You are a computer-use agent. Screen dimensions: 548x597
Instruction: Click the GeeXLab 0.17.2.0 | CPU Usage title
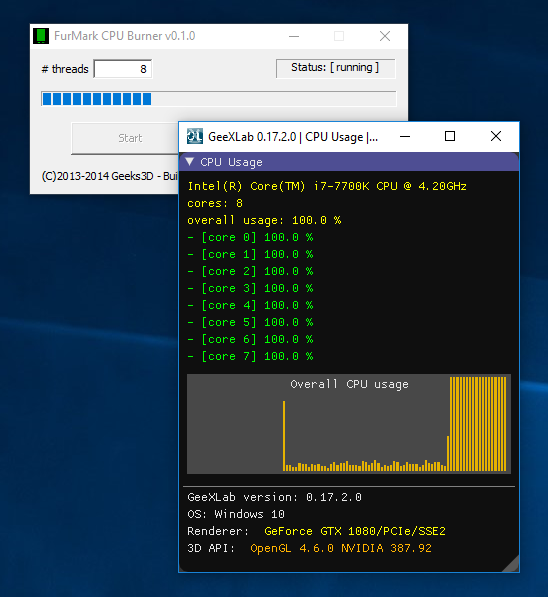click(x=293, y=137)
